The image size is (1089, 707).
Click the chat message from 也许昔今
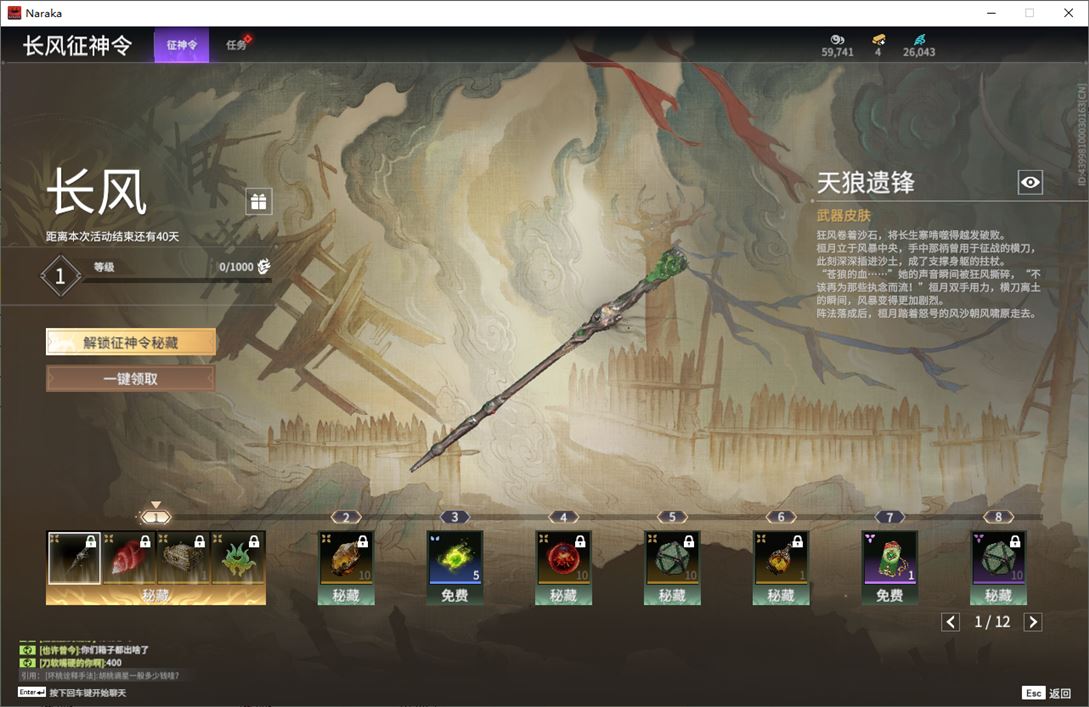pyautogui.click(x=84, y=650)
